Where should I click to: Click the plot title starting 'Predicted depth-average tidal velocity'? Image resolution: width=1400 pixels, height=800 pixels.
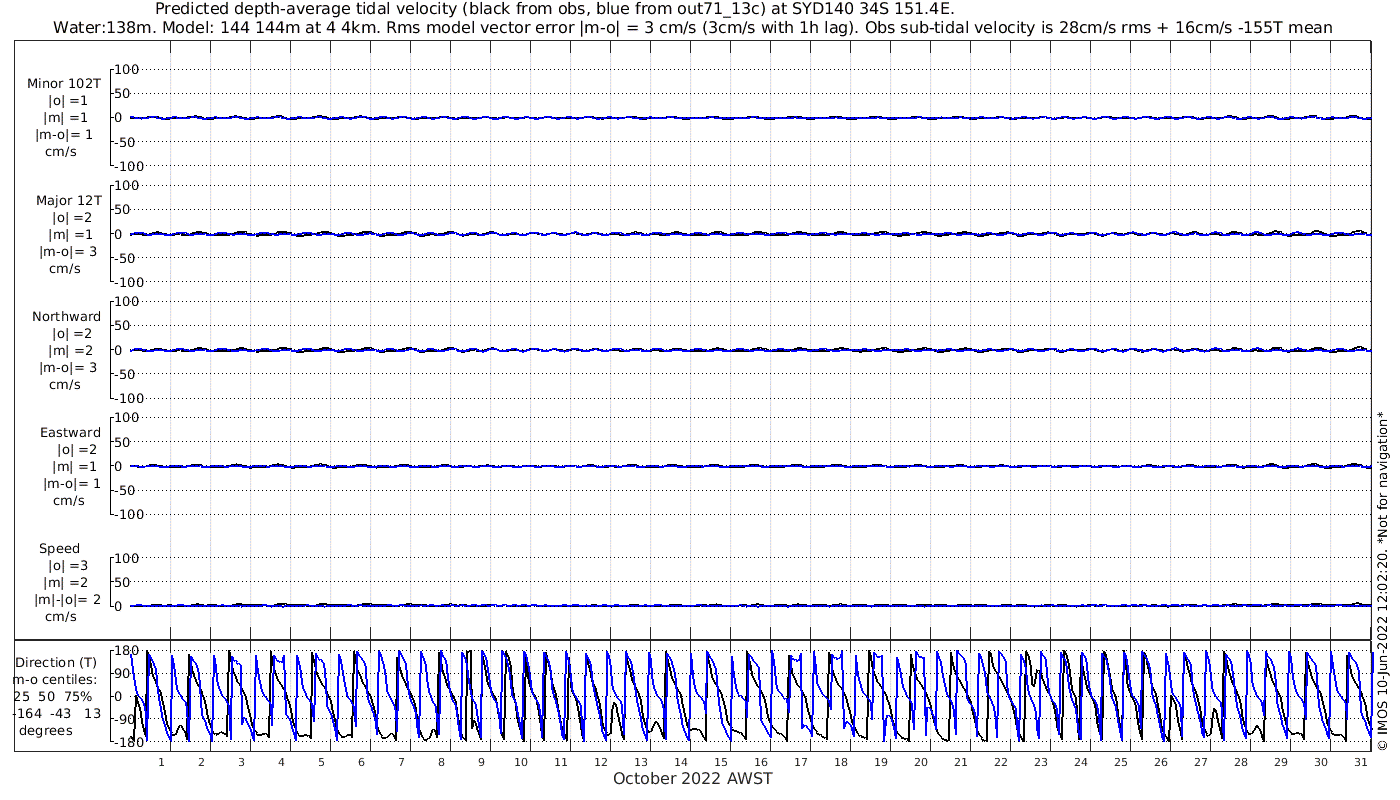(x=555, y=9)
